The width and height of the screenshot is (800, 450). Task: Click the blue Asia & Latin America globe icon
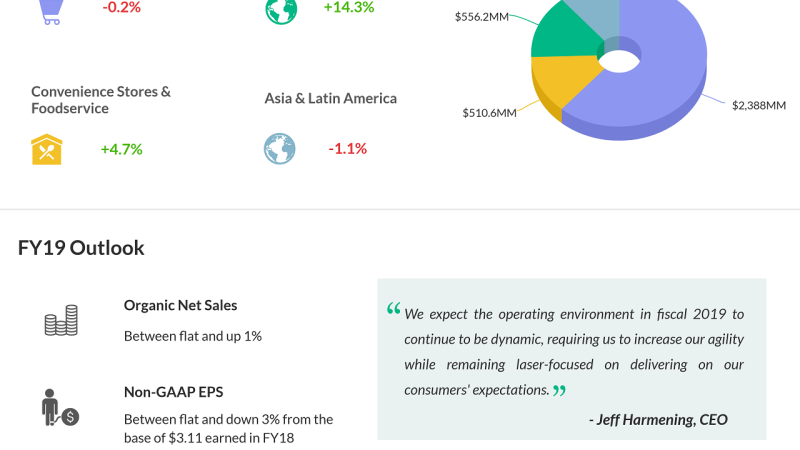coord(280,149)
